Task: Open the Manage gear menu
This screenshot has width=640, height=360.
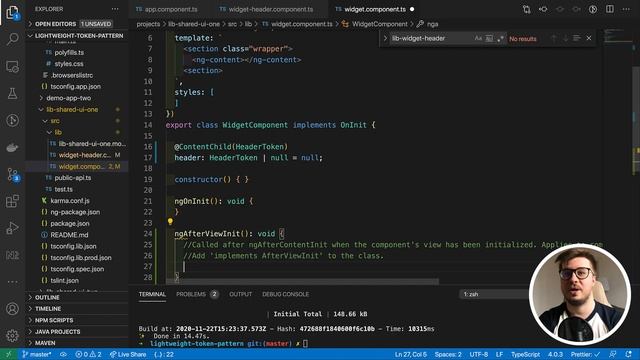Action: pos(13,336)
